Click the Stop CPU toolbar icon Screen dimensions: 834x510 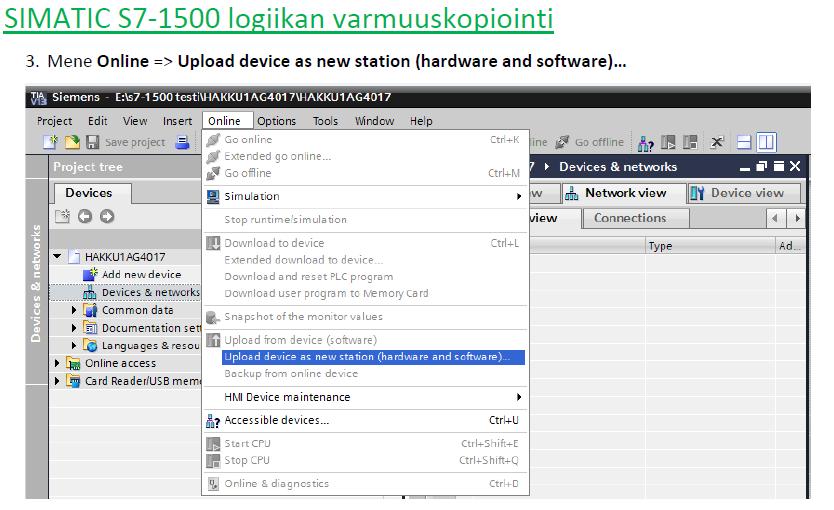coord(690,142)
